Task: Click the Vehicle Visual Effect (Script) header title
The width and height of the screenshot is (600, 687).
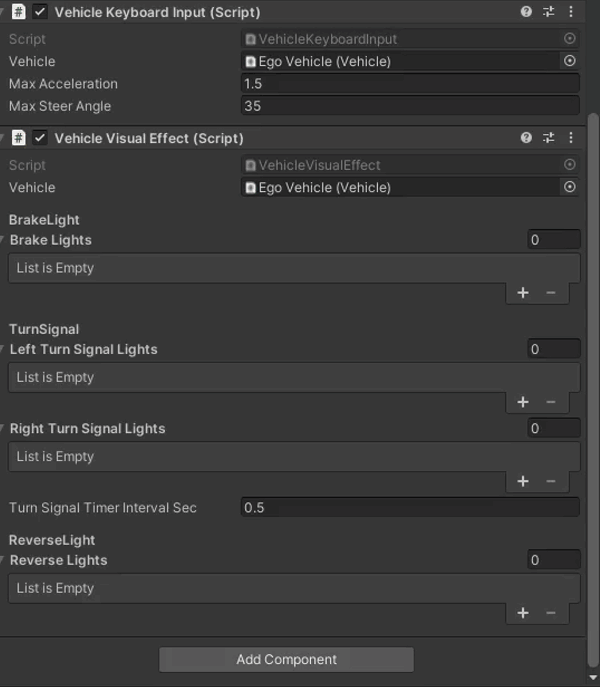Action: coord(149,138)
